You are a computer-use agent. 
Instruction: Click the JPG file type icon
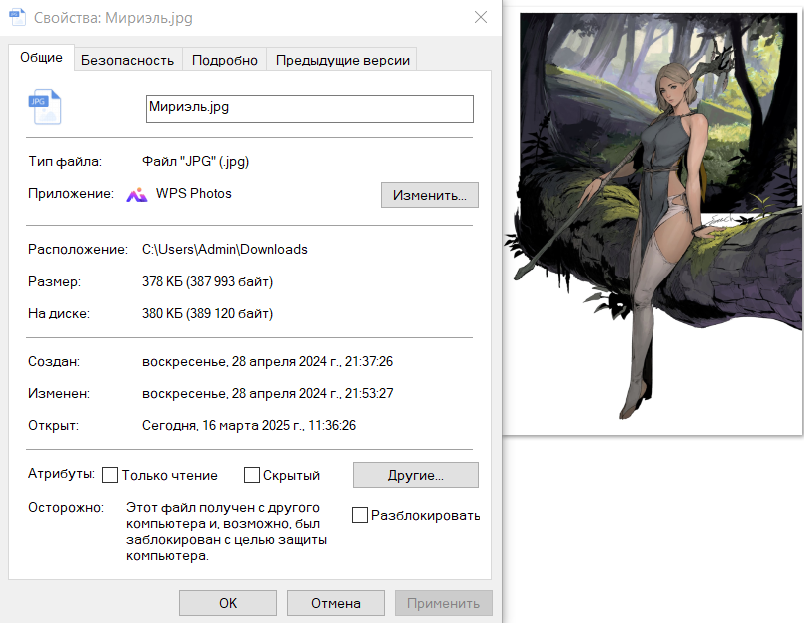[x=45, y=106]
